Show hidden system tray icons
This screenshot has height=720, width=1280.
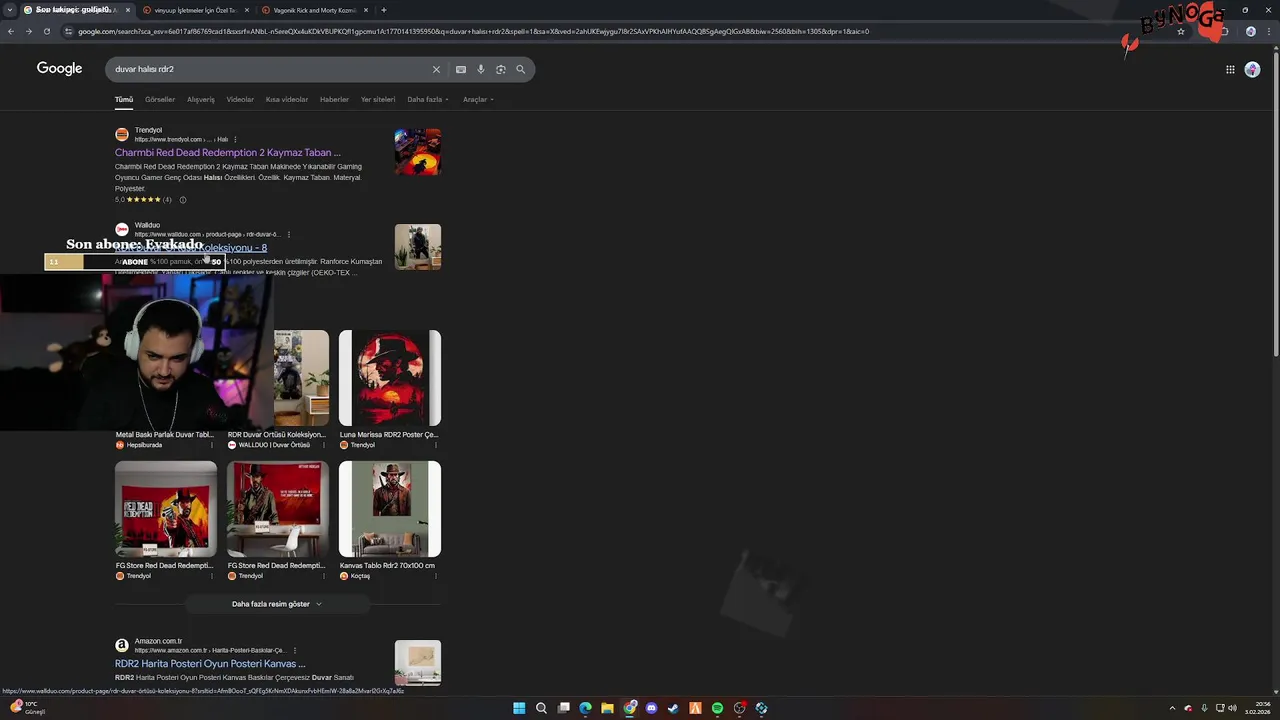click(1172, 708)
